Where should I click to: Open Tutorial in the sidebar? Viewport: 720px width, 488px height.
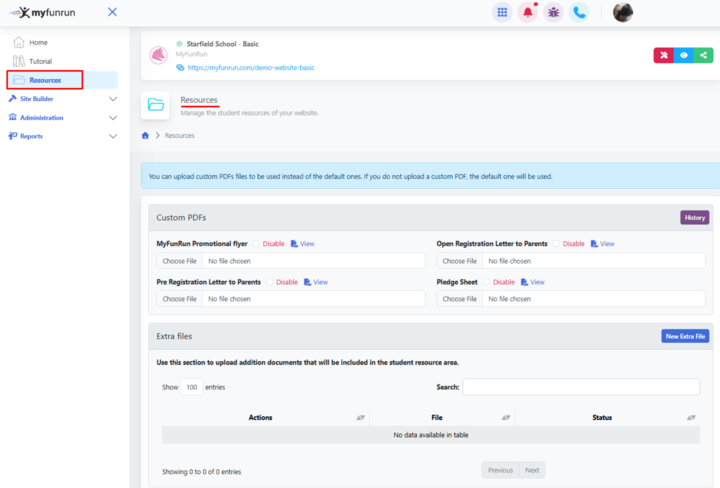coord(40,61)
